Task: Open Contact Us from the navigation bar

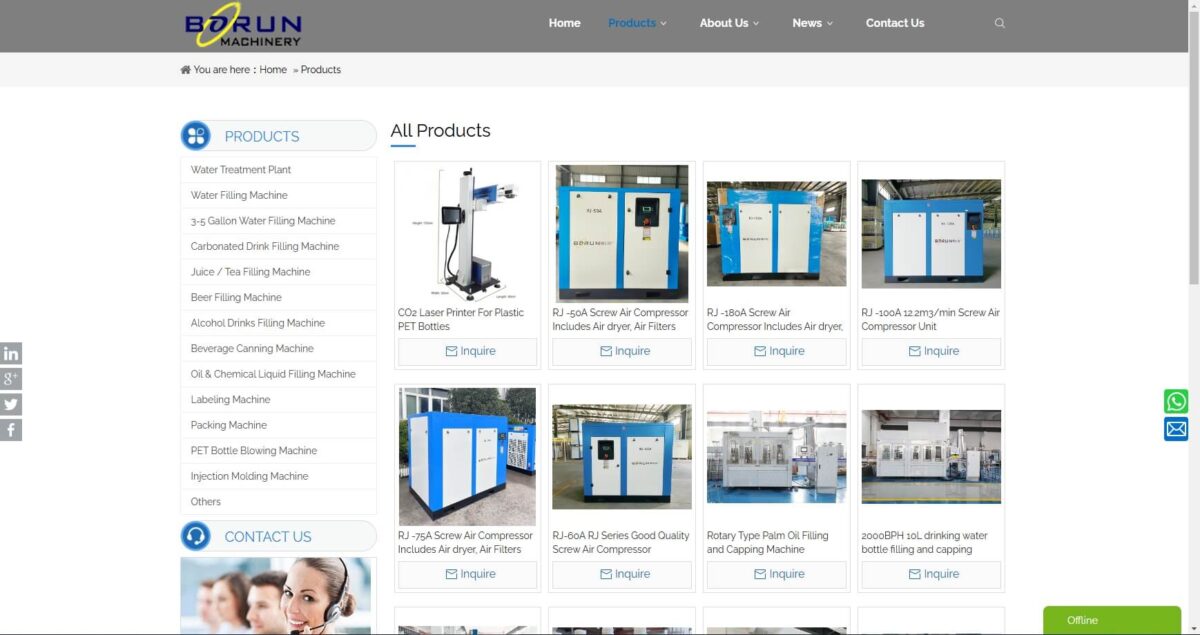Action: [895, 22]
